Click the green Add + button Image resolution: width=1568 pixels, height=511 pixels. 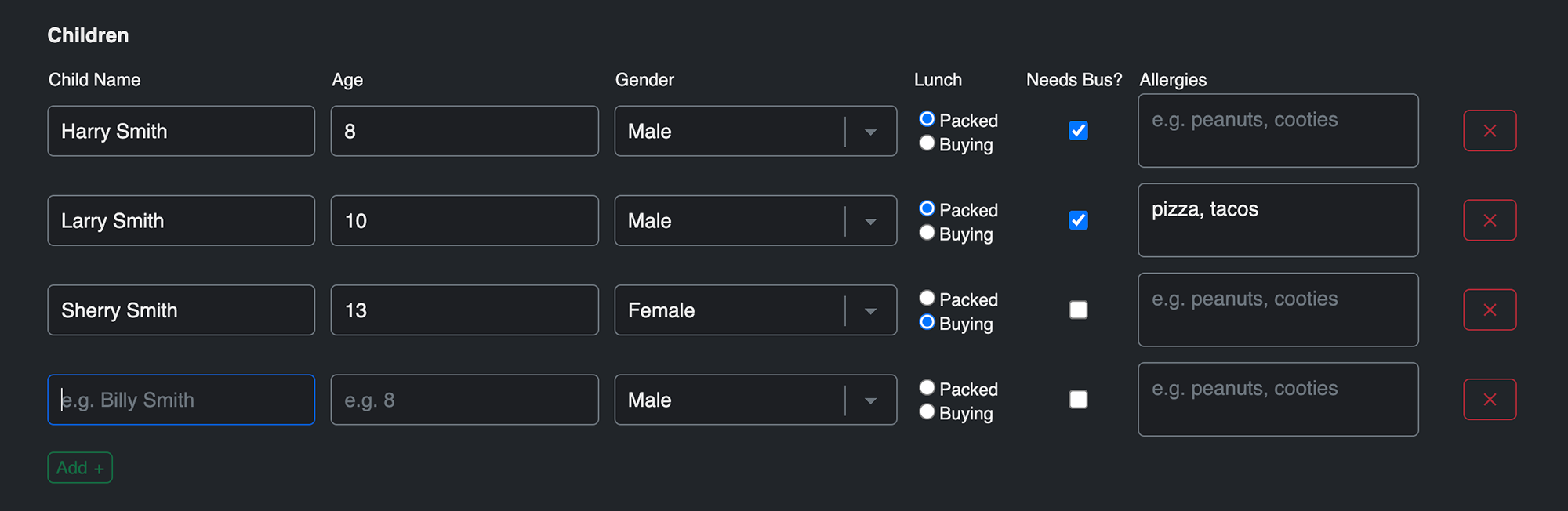pyautogui.click(x=80, y=468)
